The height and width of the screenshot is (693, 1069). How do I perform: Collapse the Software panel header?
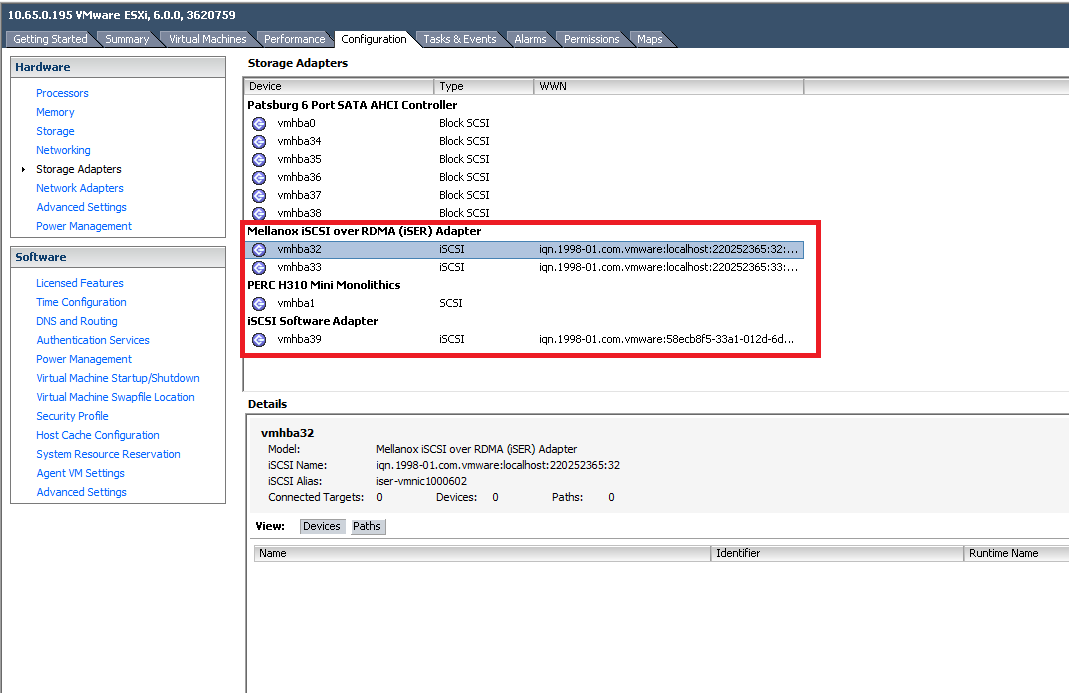pos(118,257)
